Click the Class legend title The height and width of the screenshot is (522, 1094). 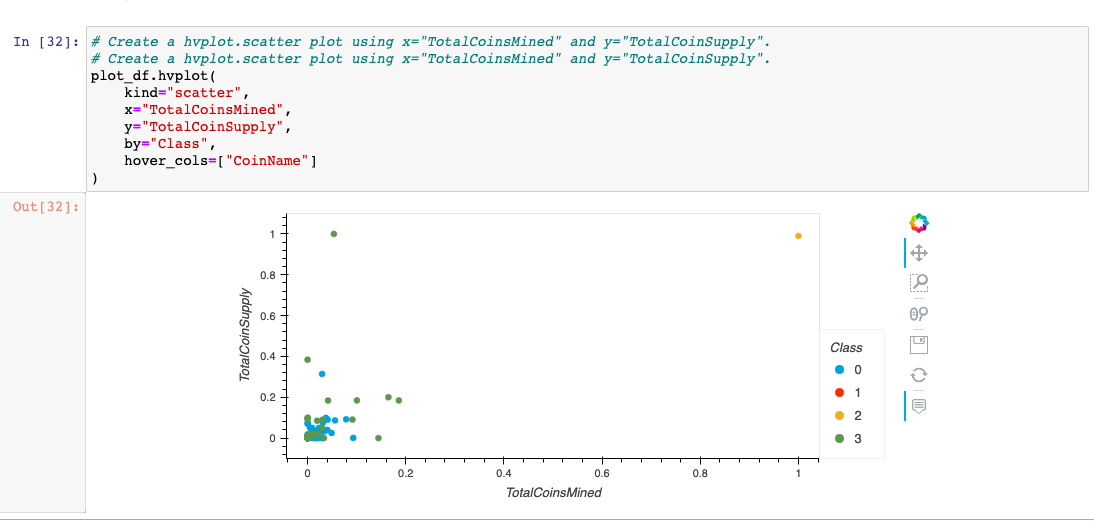pyautogui.click(x=846, y=348)
